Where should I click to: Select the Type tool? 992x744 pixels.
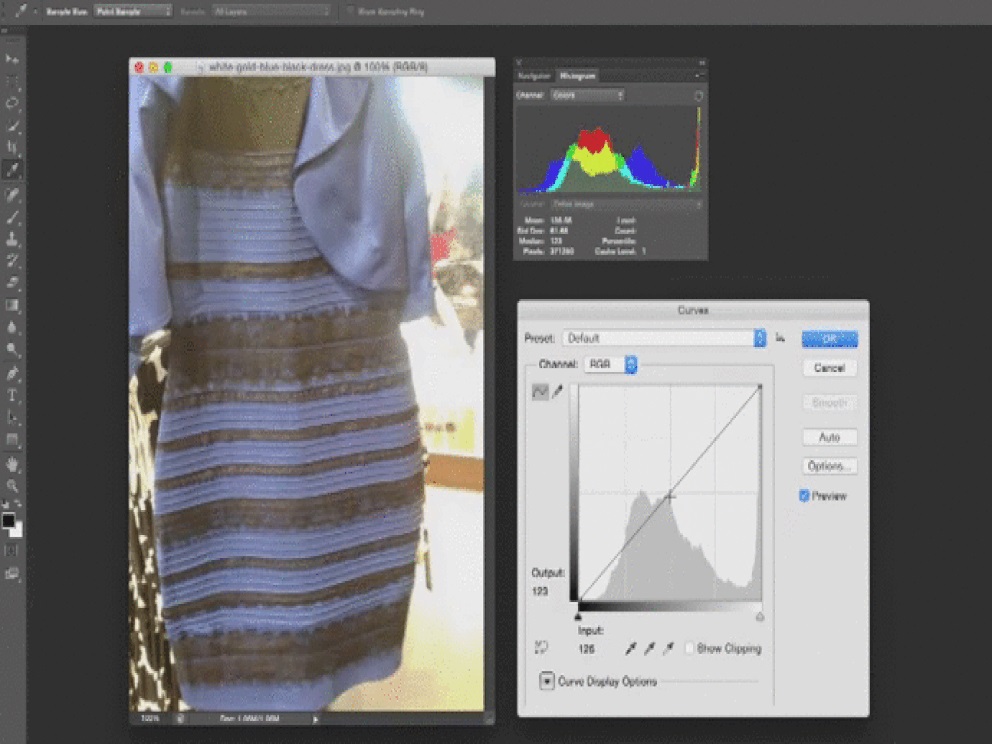(x=13, y=396)
